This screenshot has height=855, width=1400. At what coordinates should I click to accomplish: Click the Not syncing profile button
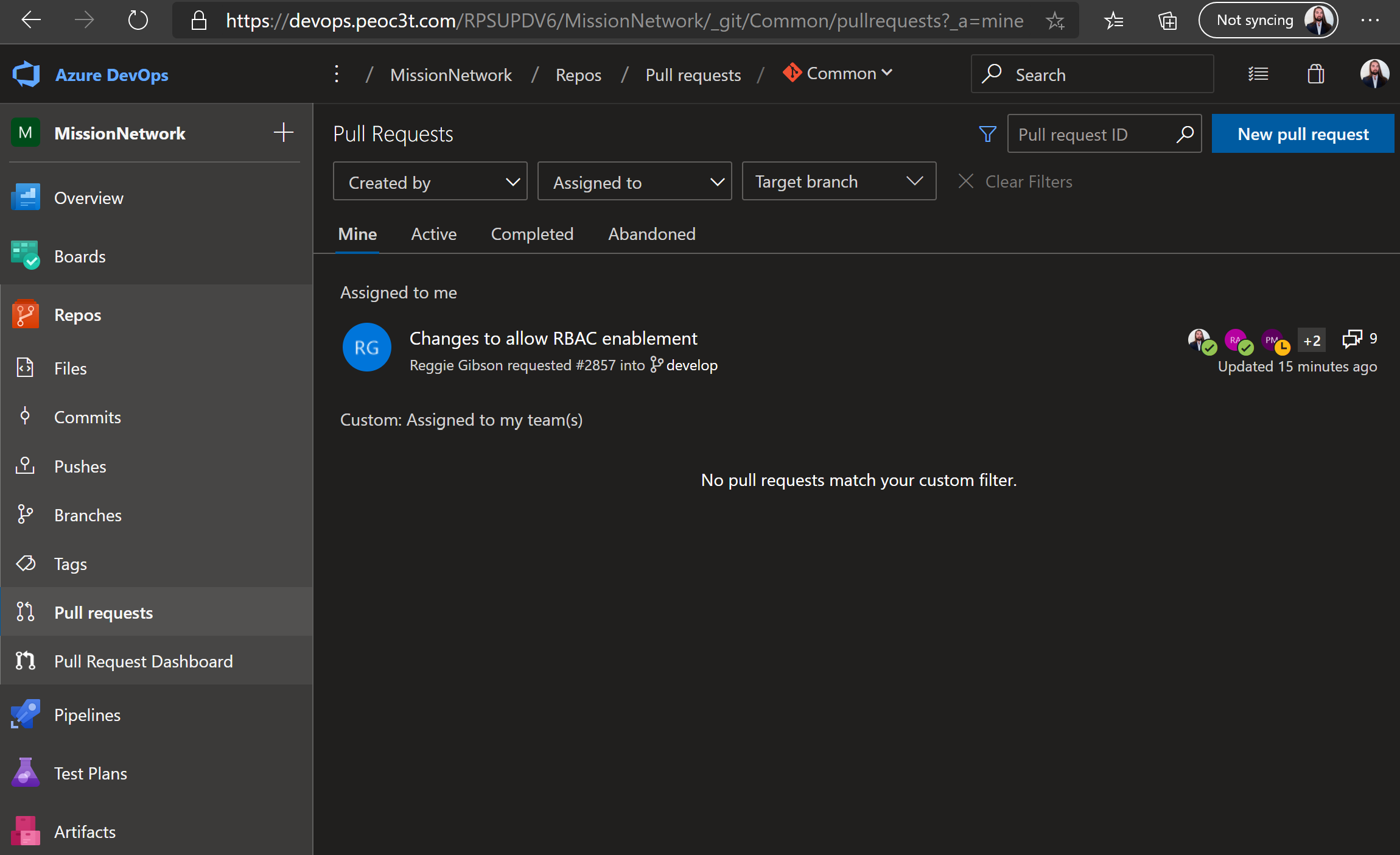click(1268, 21)
